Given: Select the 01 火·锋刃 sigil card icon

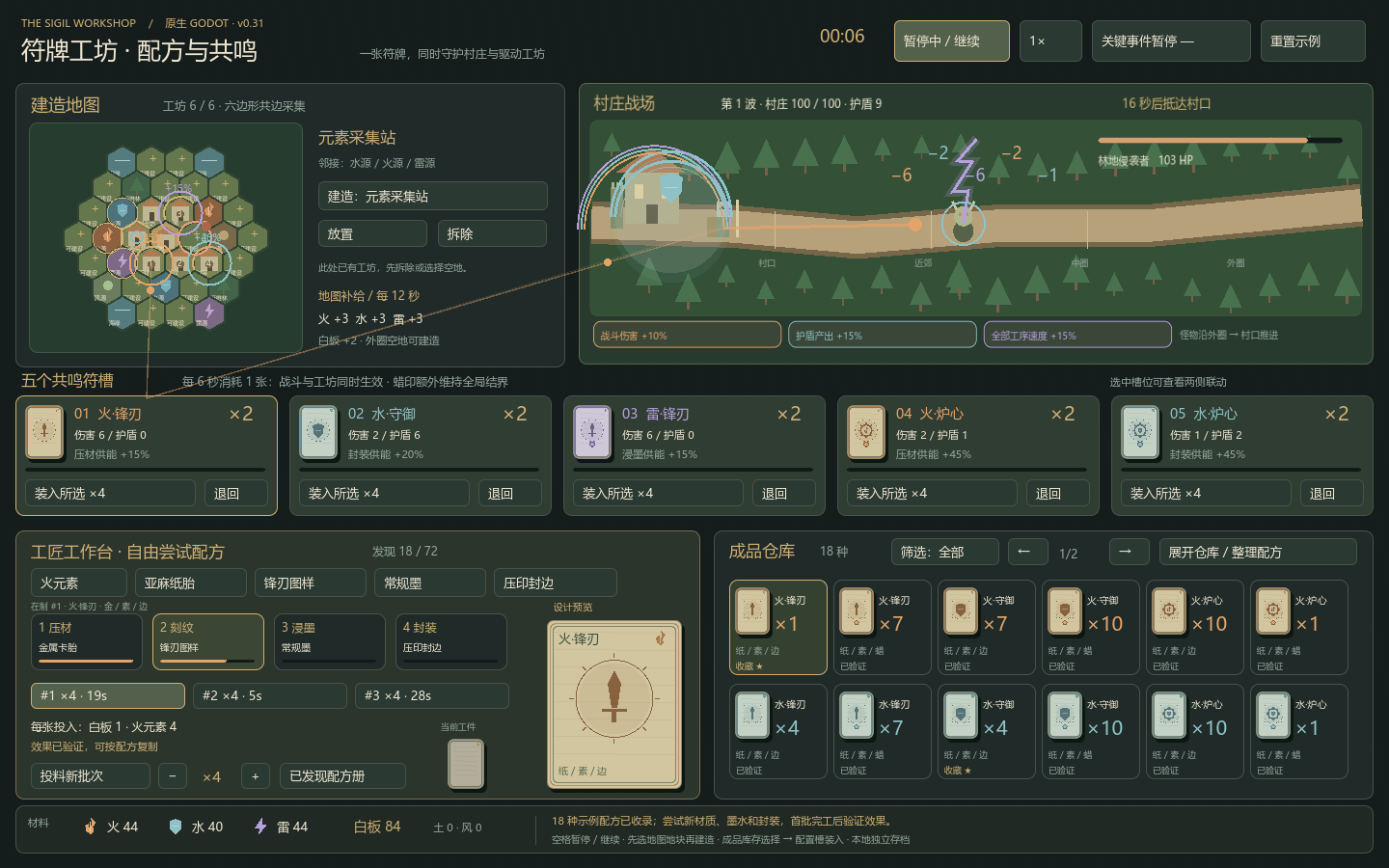Looking at the screenshot, I should coord(44,431).
